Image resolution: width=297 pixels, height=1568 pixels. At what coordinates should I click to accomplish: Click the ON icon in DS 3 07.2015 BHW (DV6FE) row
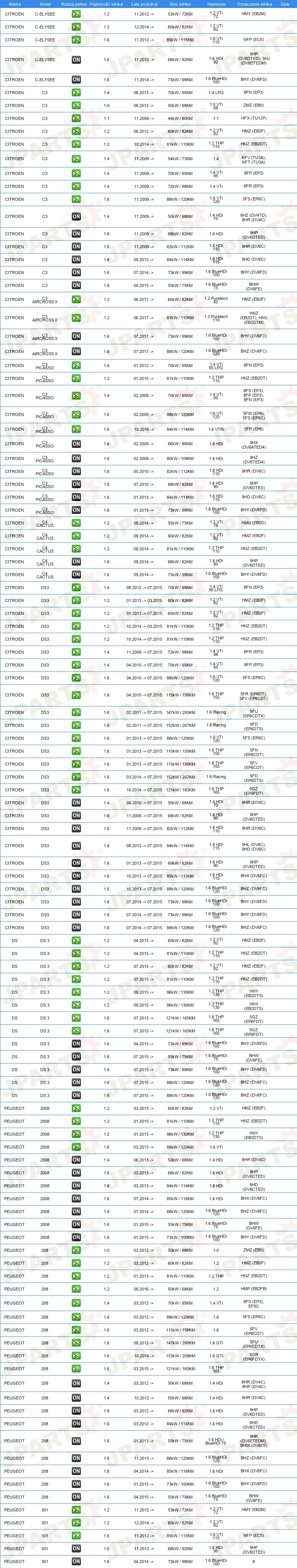tap(76, 1057)
